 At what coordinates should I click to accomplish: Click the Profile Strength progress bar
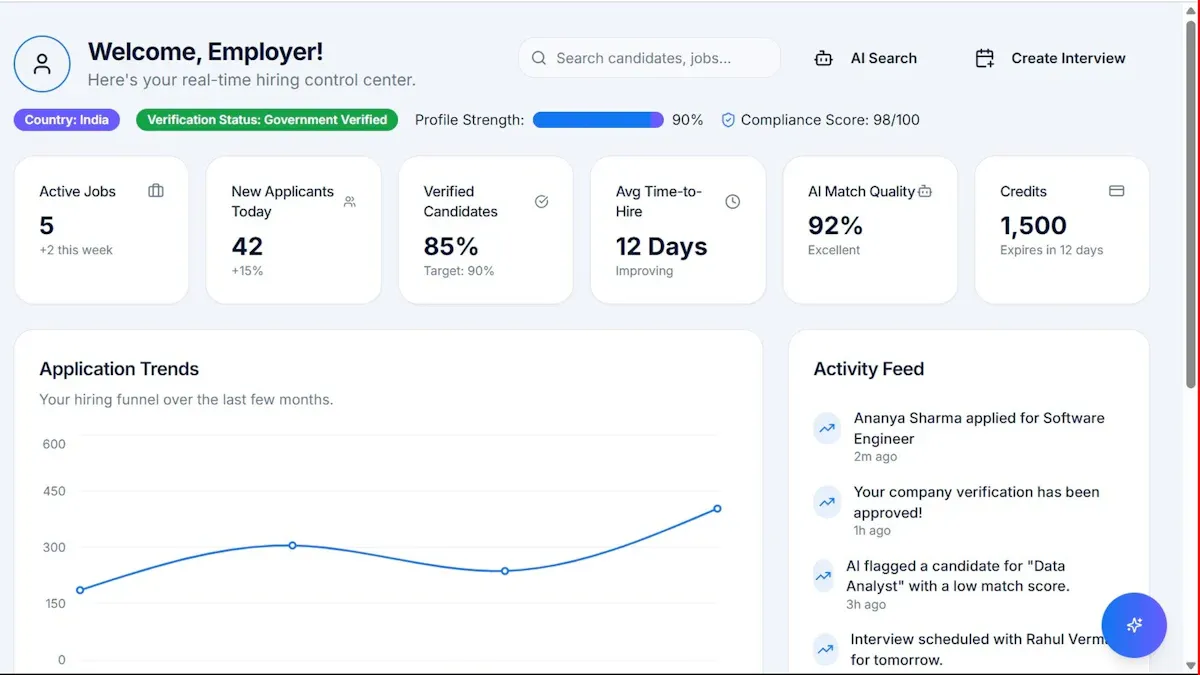coord(597,119)
